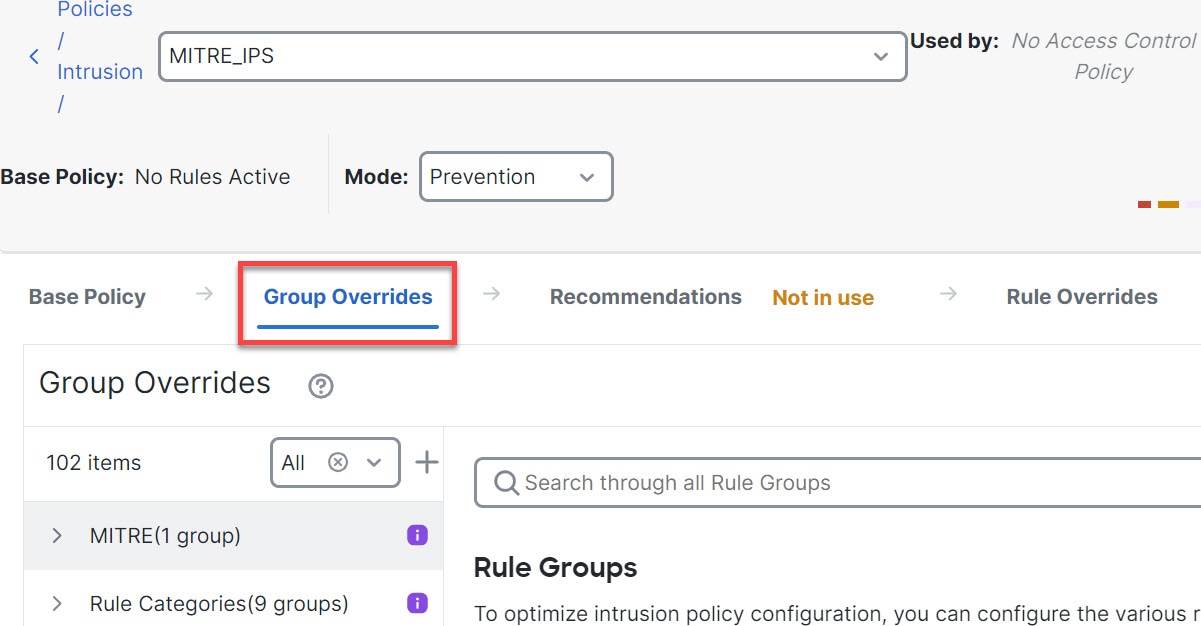This screenshot has width=1201, height=626.
Task: Expand the MITRE(1 group) tree item
Action: click(57, 536)
